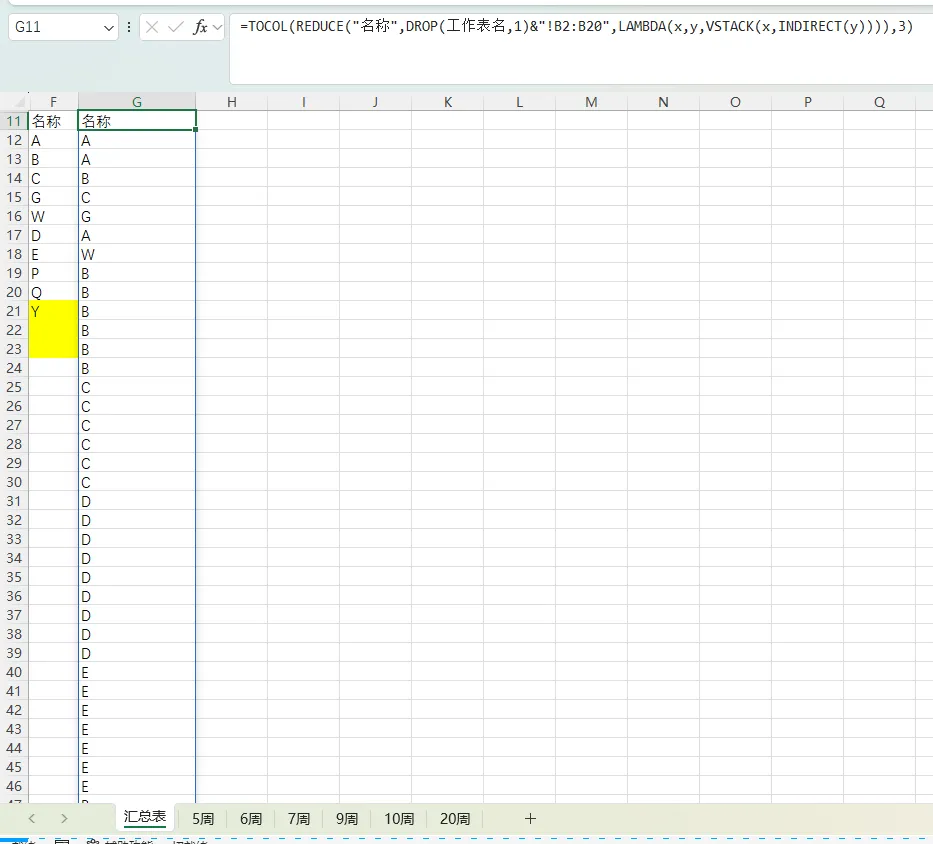Click the fill handle of cell G11
The image size is (933, 844).
[195, 129]
